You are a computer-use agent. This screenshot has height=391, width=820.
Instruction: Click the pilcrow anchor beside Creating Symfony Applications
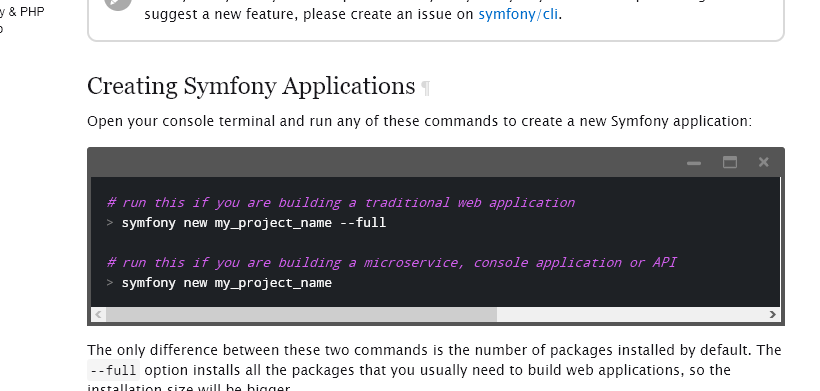click(x=426, y=88)
